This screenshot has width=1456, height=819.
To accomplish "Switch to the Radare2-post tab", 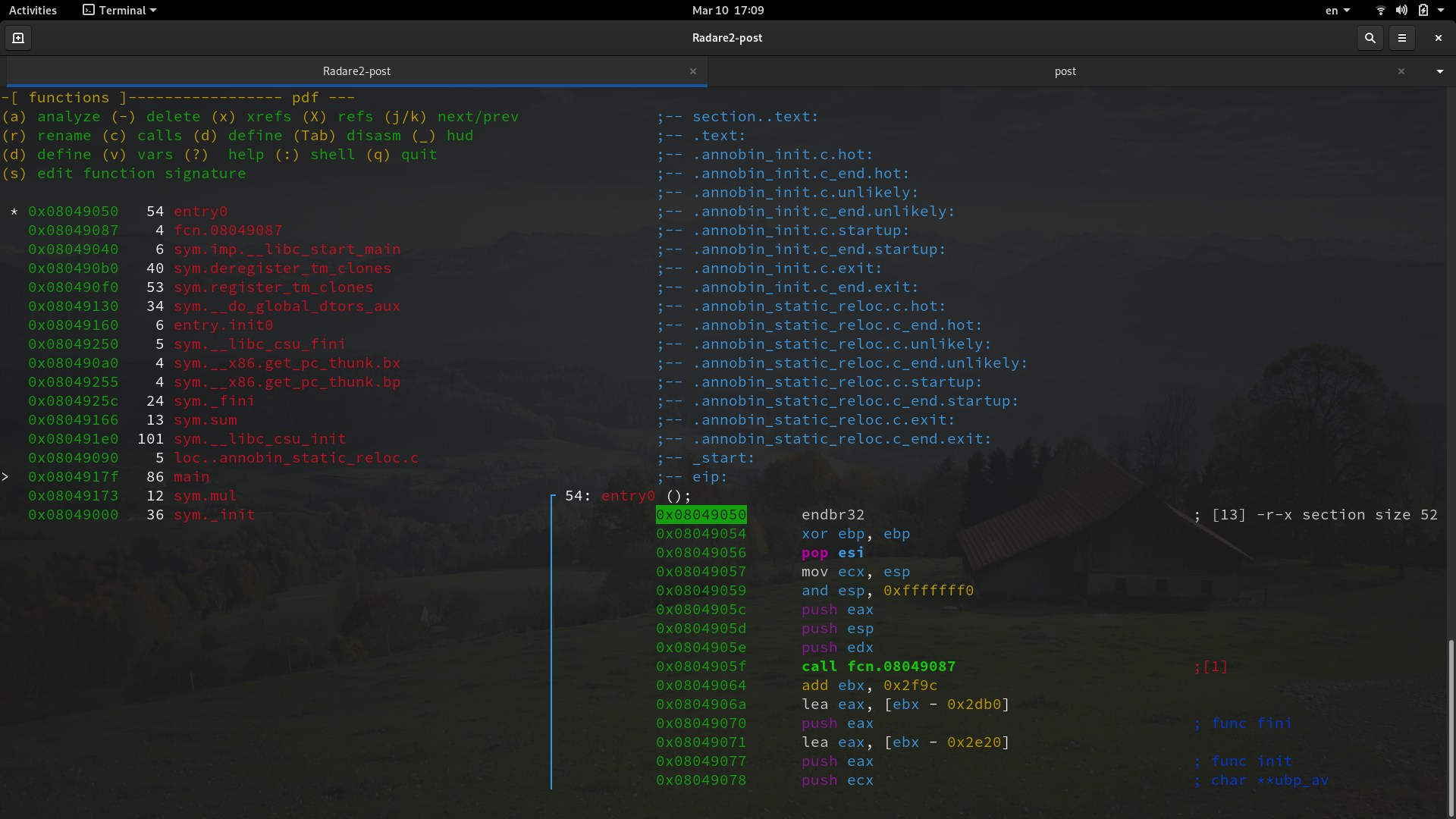I will coord(356,71).
